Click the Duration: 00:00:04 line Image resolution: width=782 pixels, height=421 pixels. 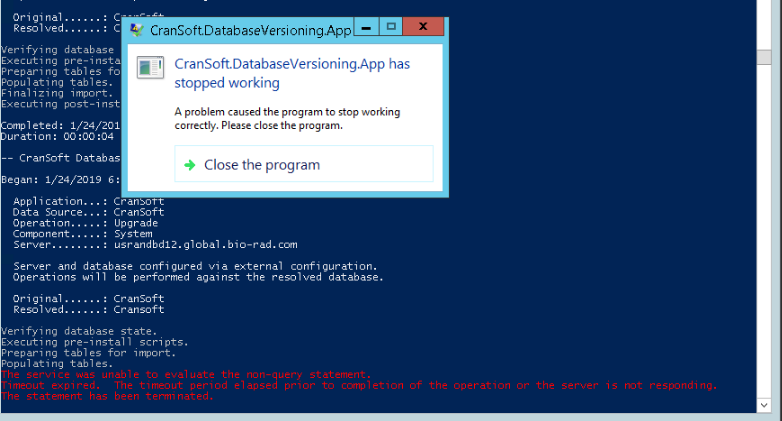(57, 136)
